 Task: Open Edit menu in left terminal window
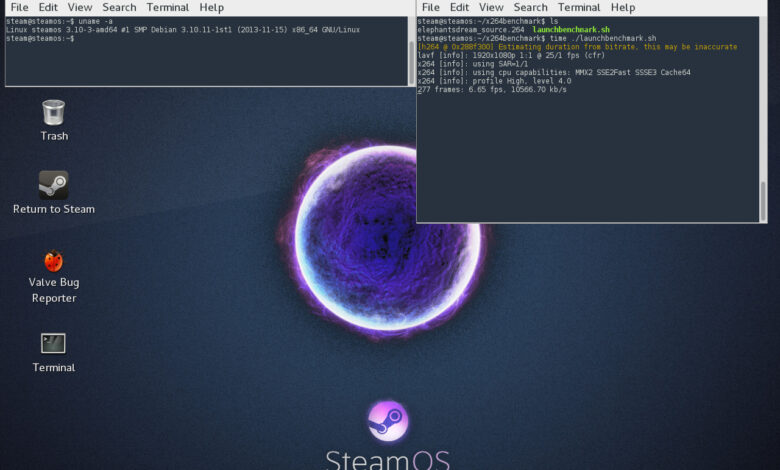pyautogui.click(x=48, y=7)
